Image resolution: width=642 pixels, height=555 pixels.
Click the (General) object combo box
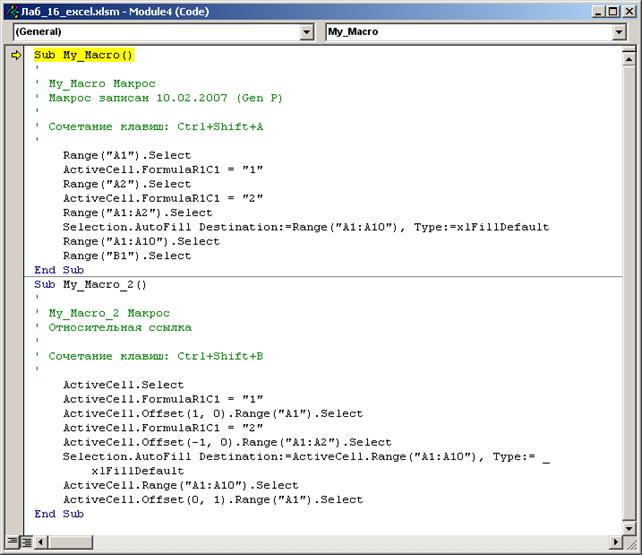pos(163,32)
